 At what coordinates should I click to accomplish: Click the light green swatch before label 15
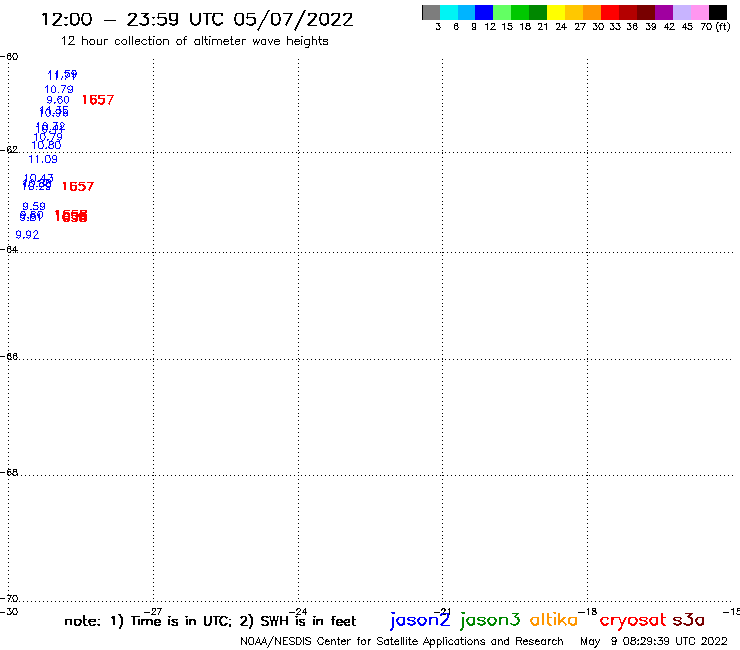click(x=502, y=12)
